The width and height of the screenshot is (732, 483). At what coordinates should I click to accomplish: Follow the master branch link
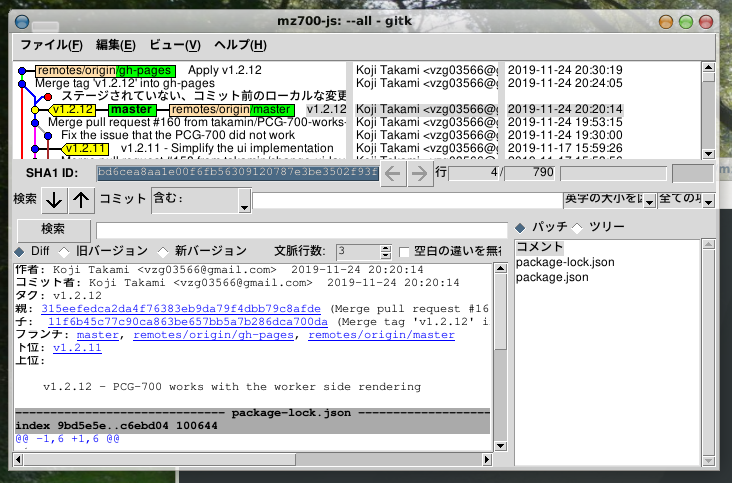click(98, 335)
